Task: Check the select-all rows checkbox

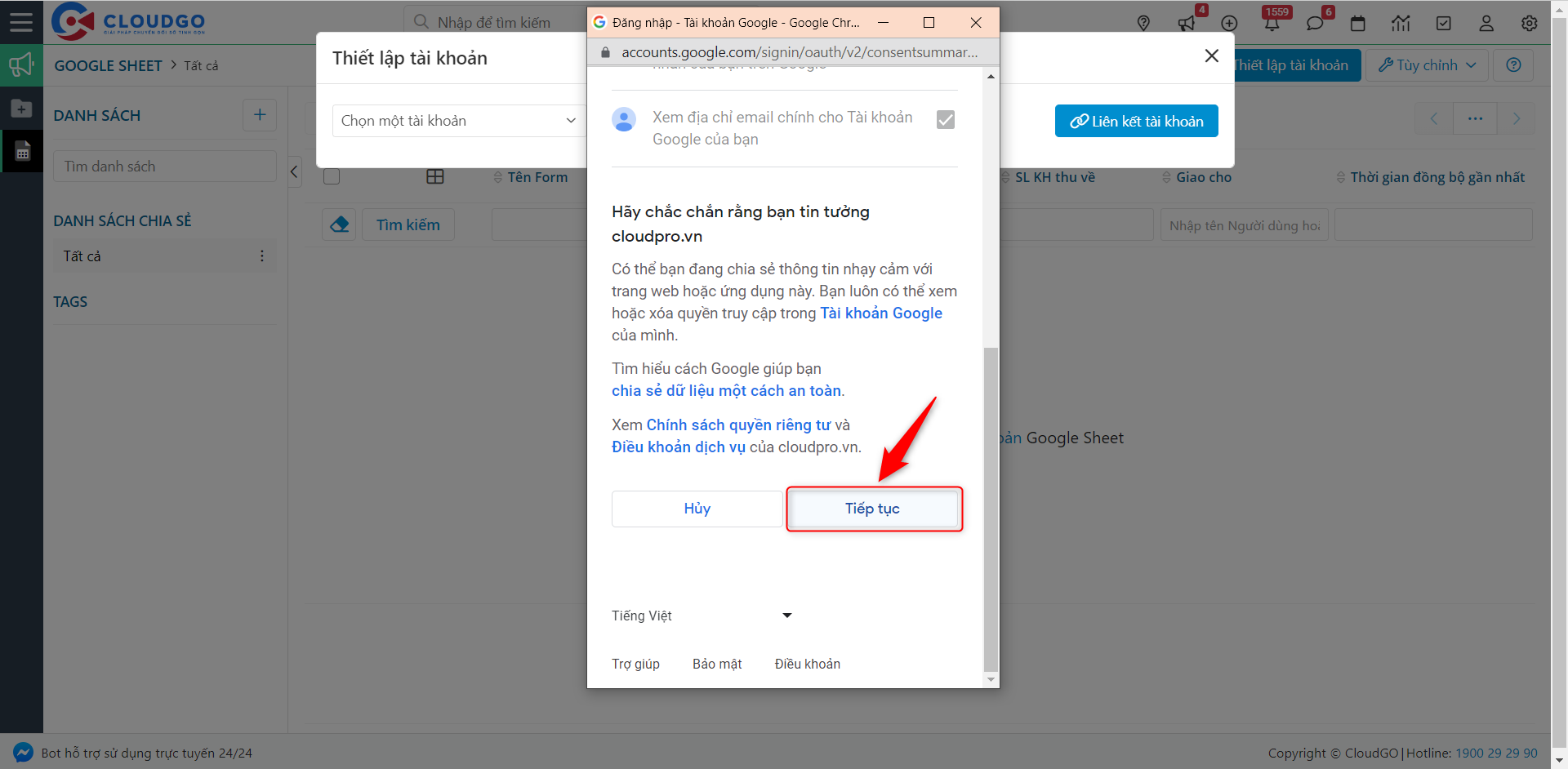Action: coord(332,177)
